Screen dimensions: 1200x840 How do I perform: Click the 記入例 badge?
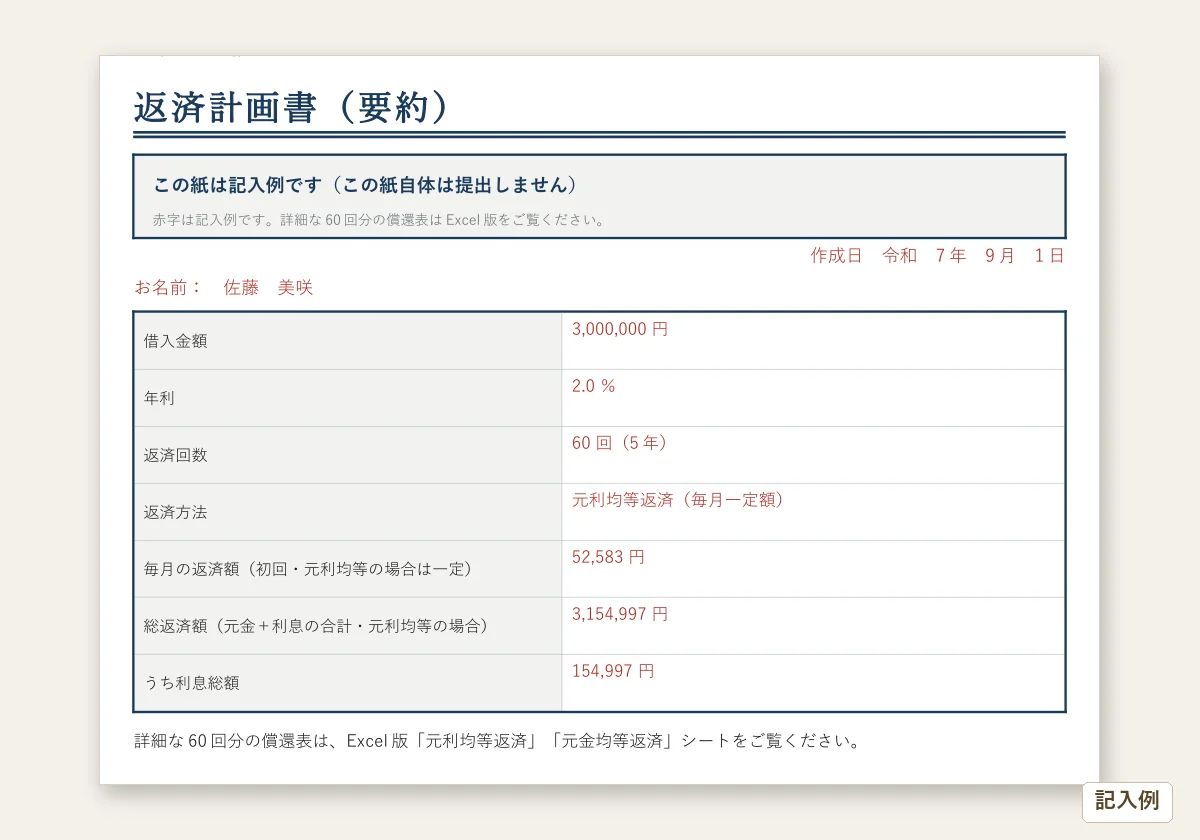(x=1127, y=801)
